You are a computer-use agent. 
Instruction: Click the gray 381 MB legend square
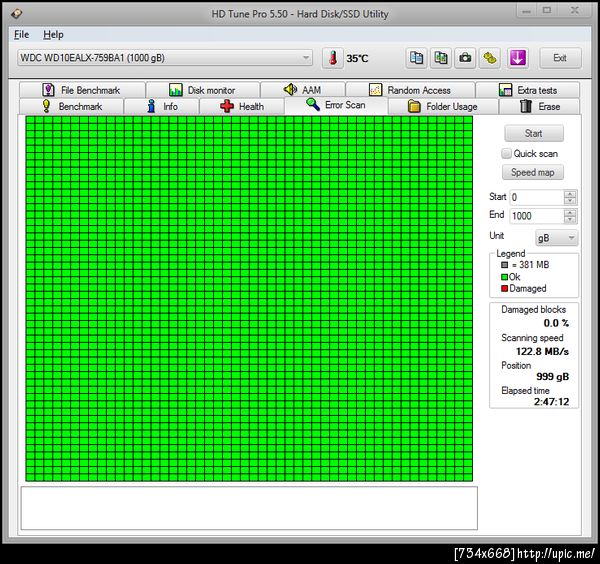504,265
